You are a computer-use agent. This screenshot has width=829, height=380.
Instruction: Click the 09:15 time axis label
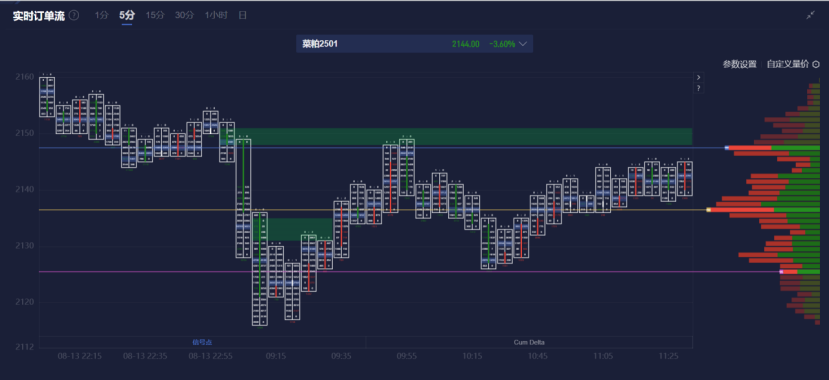point(276,357)
